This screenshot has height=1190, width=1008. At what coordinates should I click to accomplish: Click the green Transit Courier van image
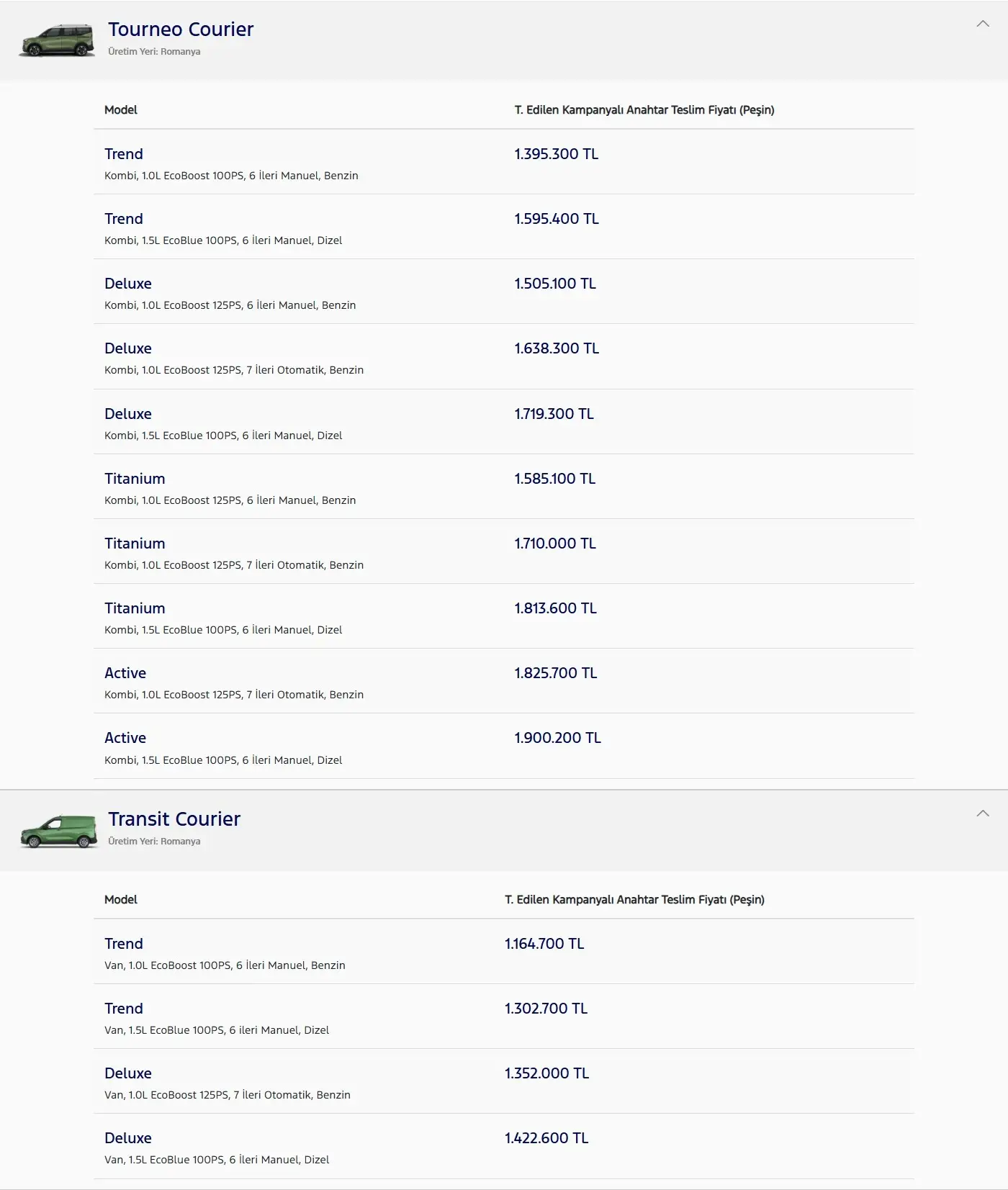58,831
